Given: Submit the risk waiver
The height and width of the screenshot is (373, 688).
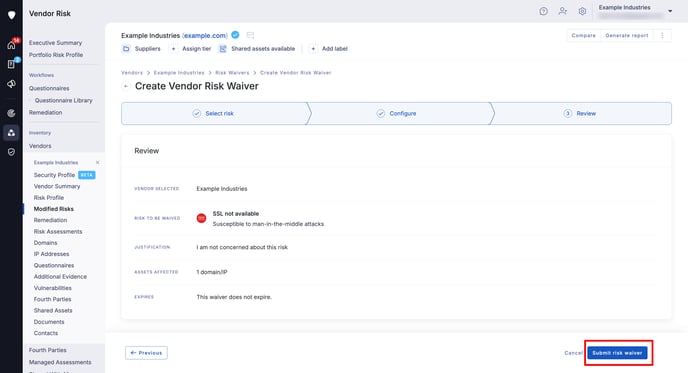Looking at the screenshot, I should [x=617, y=353].
